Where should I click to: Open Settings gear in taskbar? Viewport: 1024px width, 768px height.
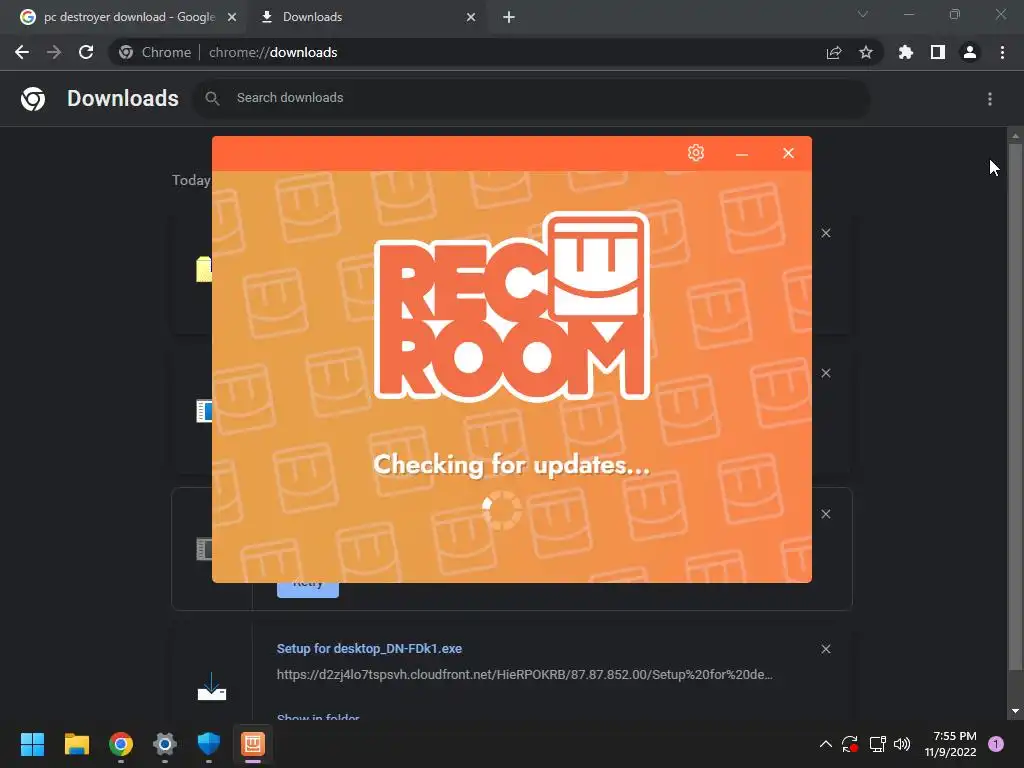coord(165,744)
